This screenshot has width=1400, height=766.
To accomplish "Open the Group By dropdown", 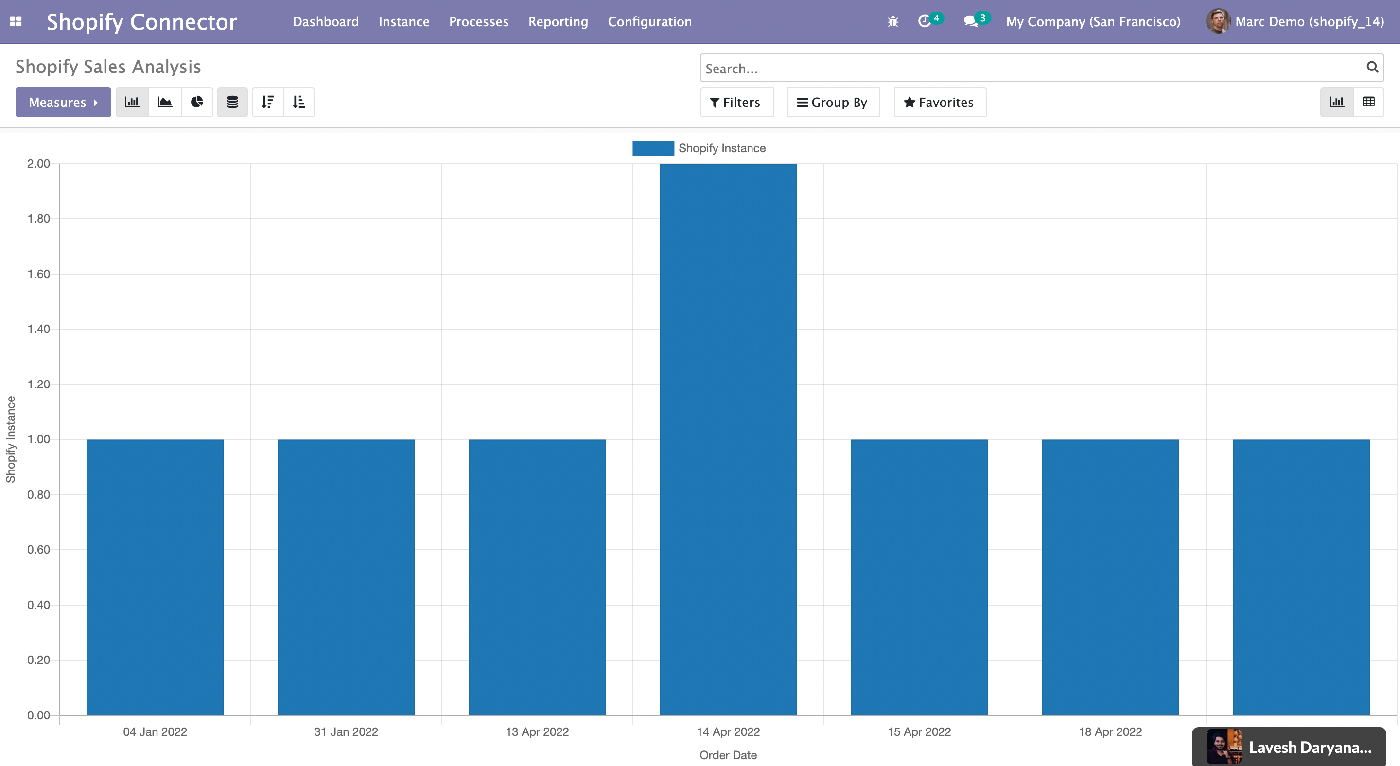I will click(833, 102).
